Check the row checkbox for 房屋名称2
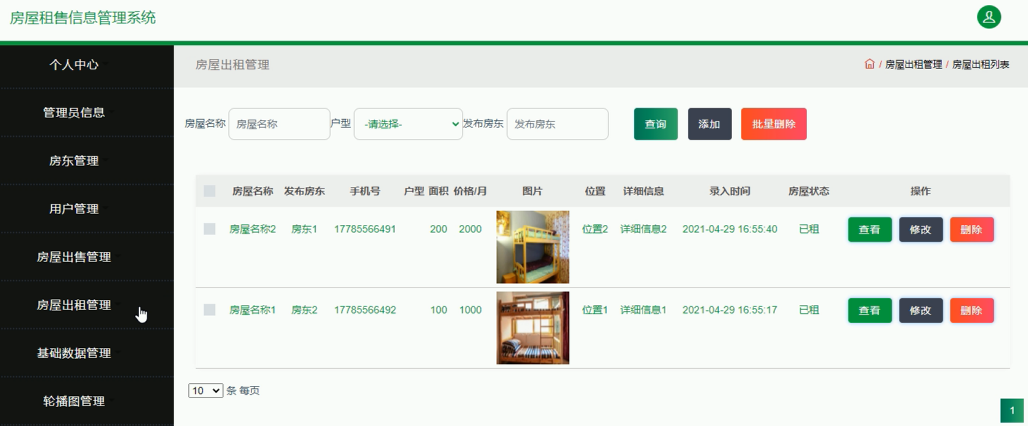This screenshot has height=426, width=1028. pos(209,229)
